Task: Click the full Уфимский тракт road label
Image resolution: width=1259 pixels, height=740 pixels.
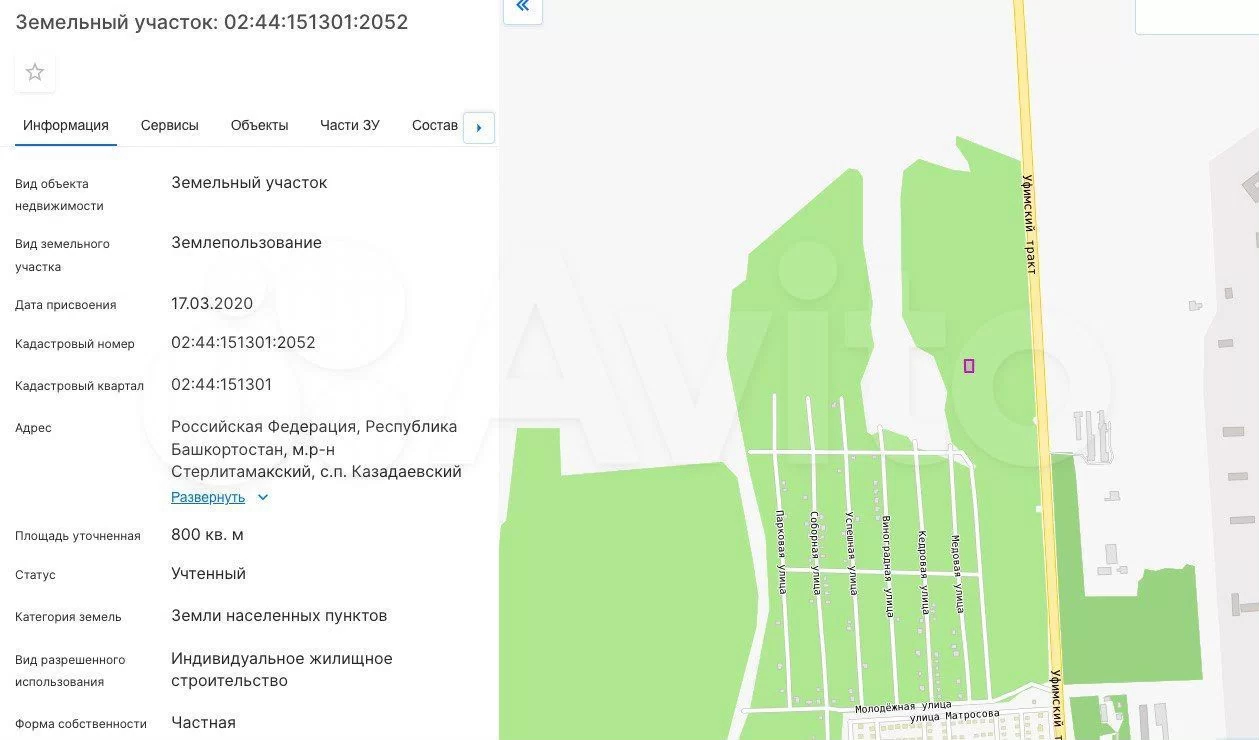Action: click(x=1029, y=225)
